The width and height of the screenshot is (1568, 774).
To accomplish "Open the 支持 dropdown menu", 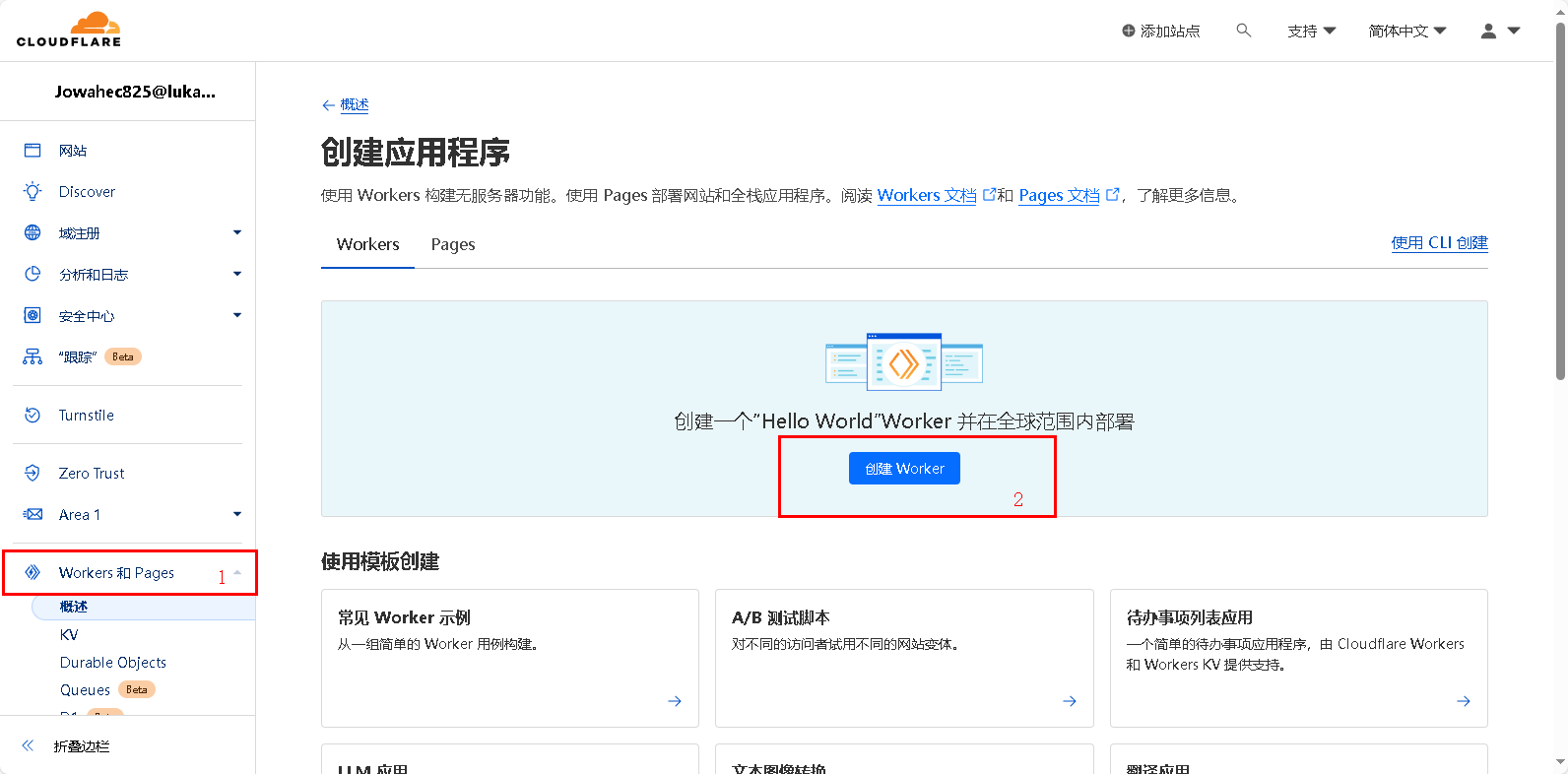I will [x=1311, y=31].
